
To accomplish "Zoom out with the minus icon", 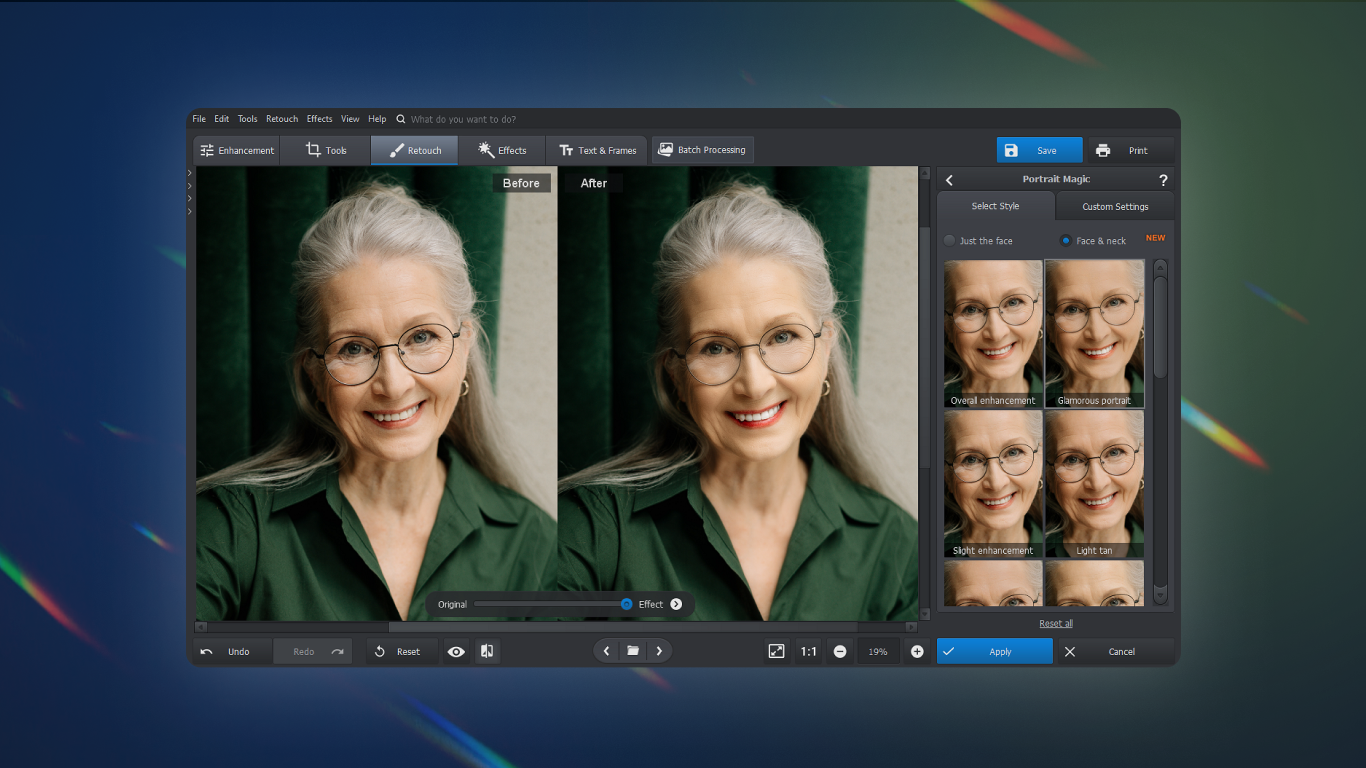I will click(x=840, y=651).
